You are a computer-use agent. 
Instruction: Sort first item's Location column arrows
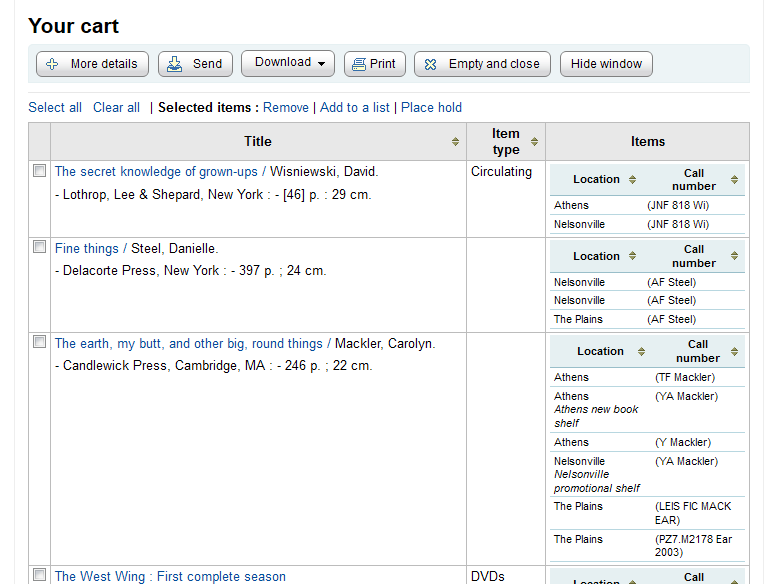(x=632, y=180)
